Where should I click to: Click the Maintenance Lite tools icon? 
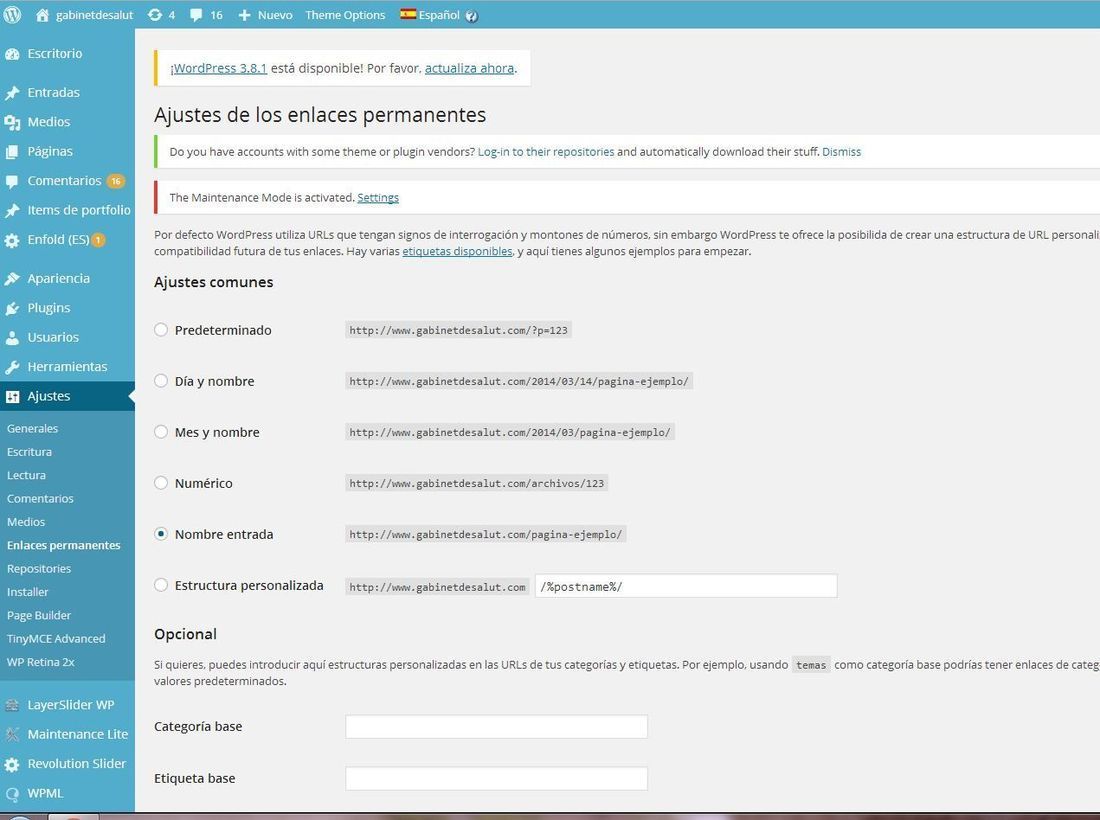(x=12, y=734)
